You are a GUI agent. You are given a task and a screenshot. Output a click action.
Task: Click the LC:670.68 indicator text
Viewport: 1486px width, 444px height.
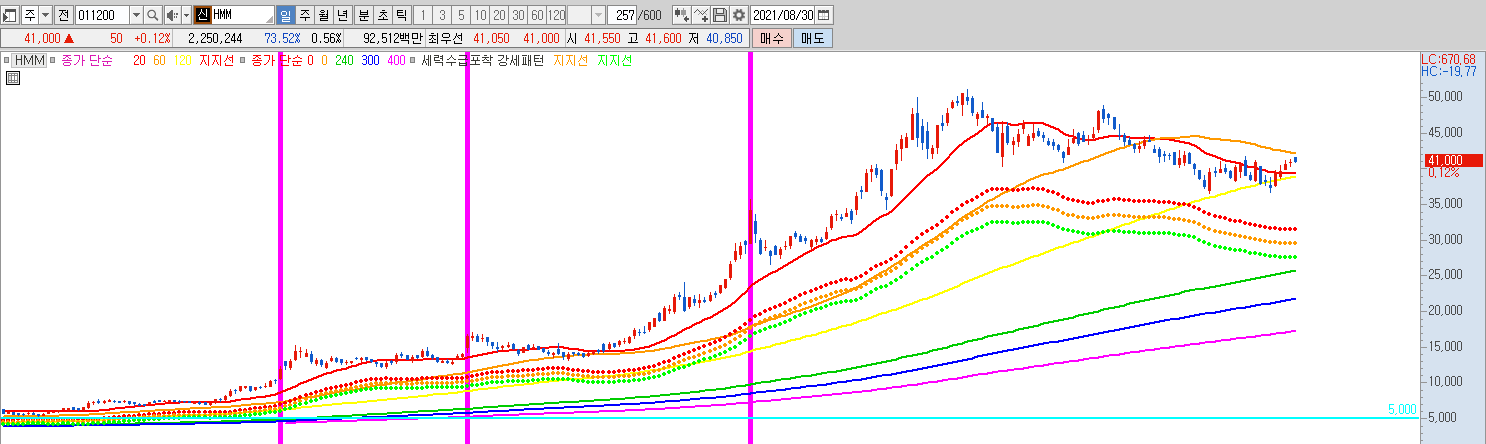click(x=1447, y=59)
